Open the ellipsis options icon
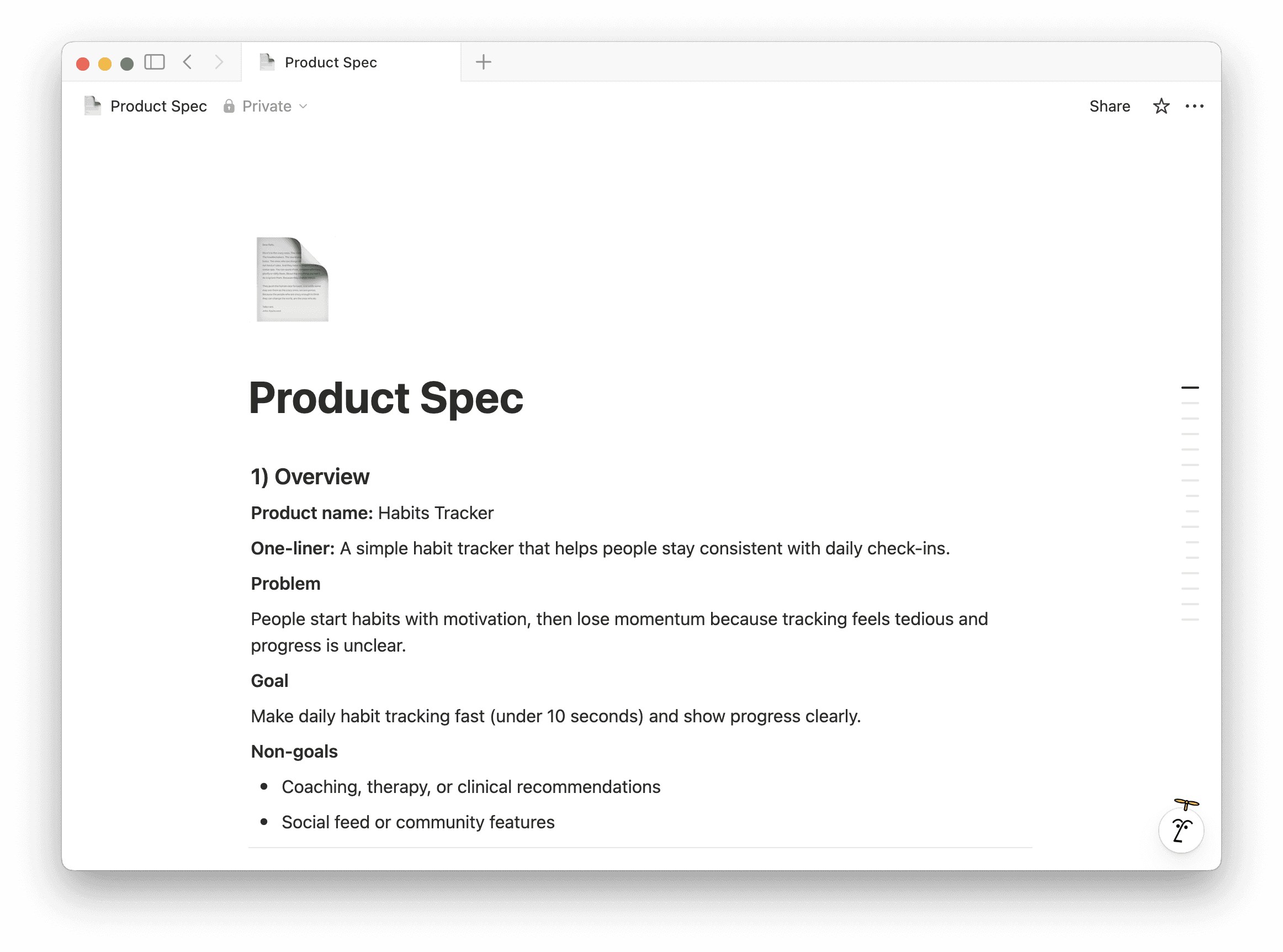The height and width of the screenshot is (952, 1283). point(1195,106)
